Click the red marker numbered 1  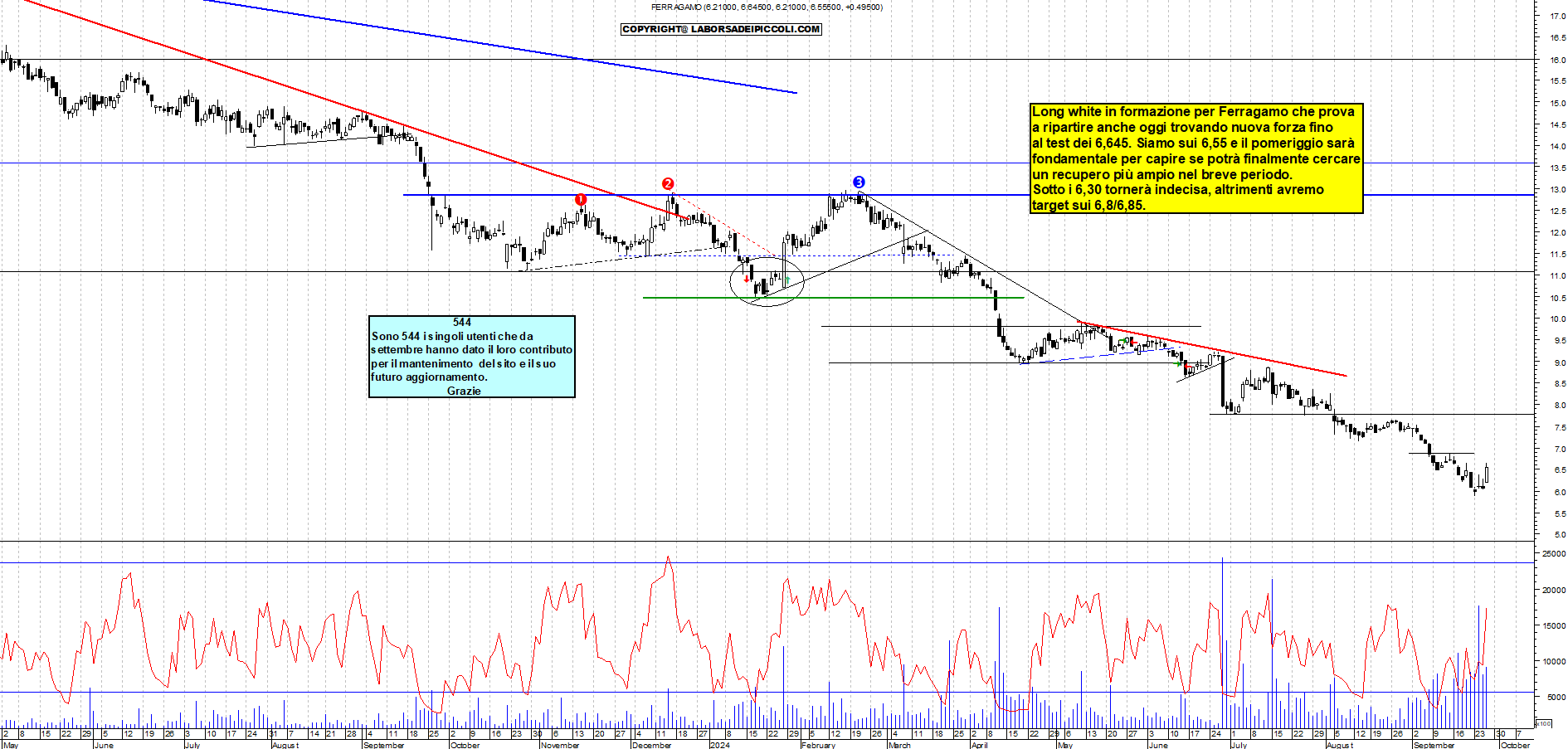tap(581, 200)
